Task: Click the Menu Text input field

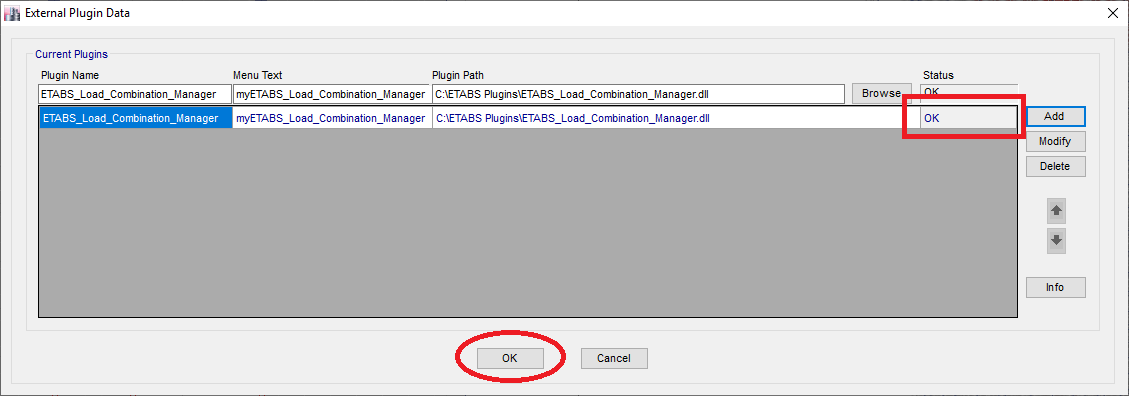Action: (x=331, y=94)
